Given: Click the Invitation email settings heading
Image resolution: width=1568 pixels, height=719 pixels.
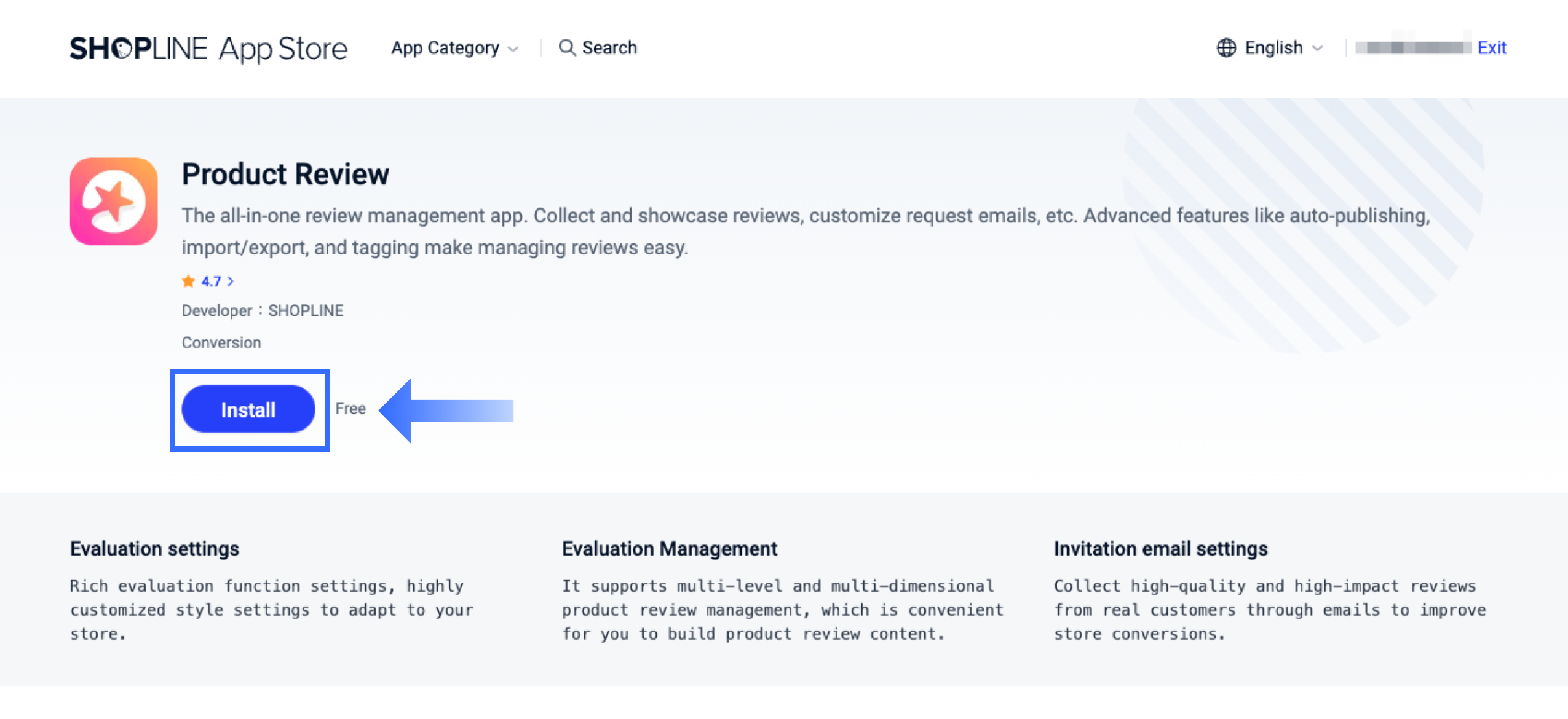Looking at the screenshot, I should coord(1160,548).
